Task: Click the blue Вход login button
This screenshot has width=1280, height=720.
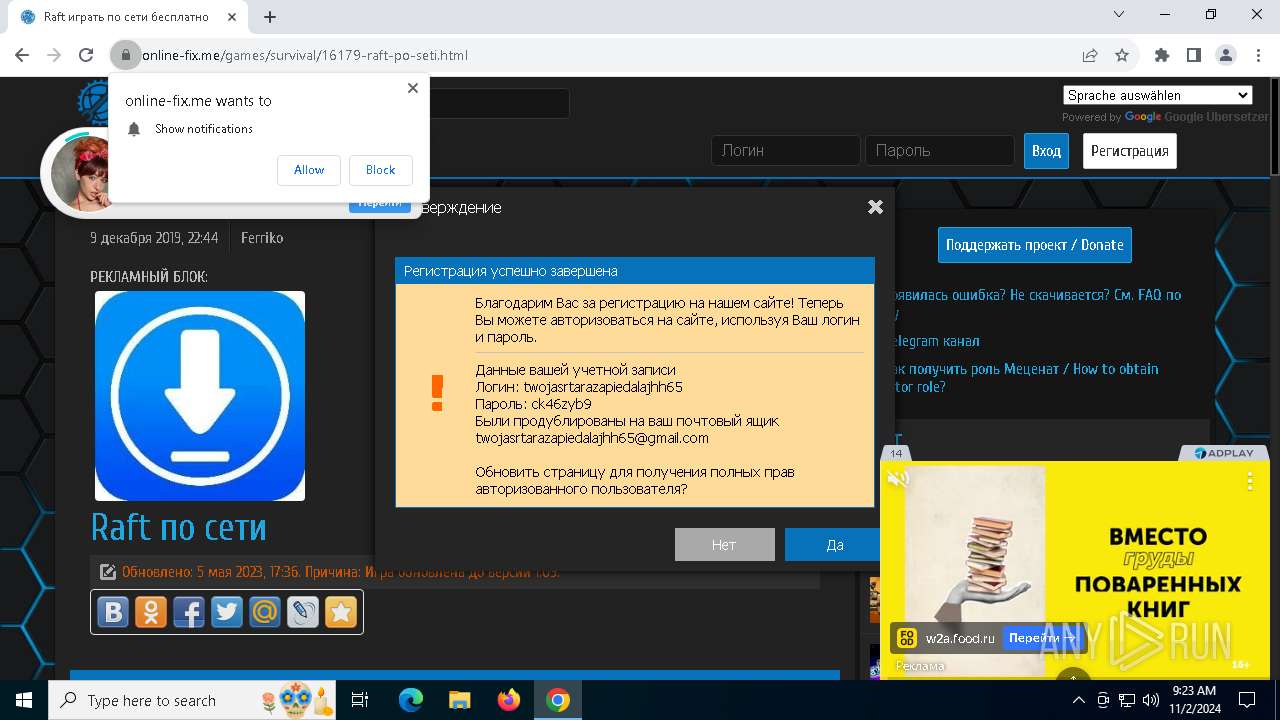Action: (x=1046, y=151)
